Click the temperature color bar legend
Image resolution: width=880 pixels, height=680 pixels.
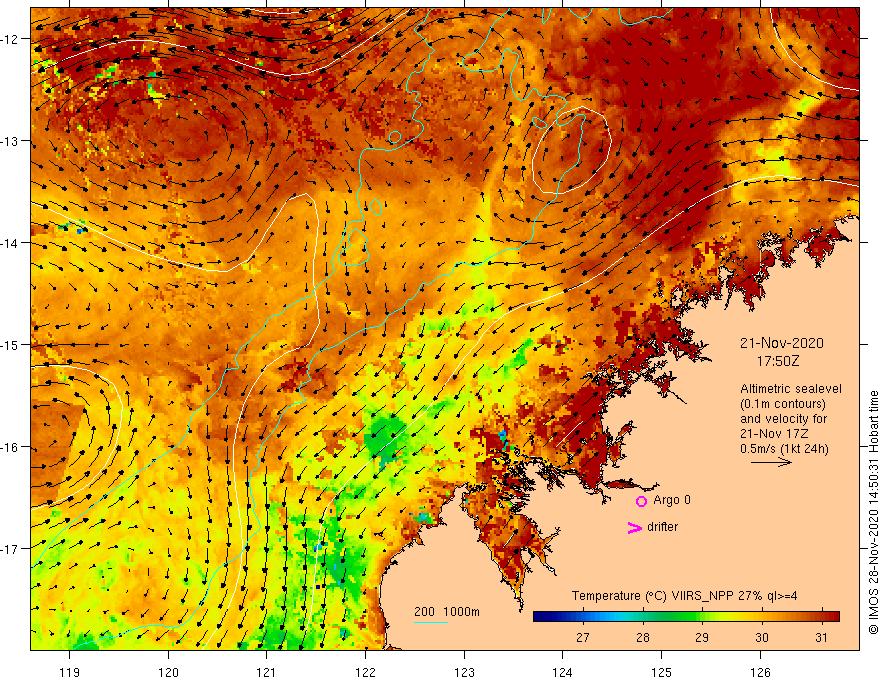click(x=686, y=617)
